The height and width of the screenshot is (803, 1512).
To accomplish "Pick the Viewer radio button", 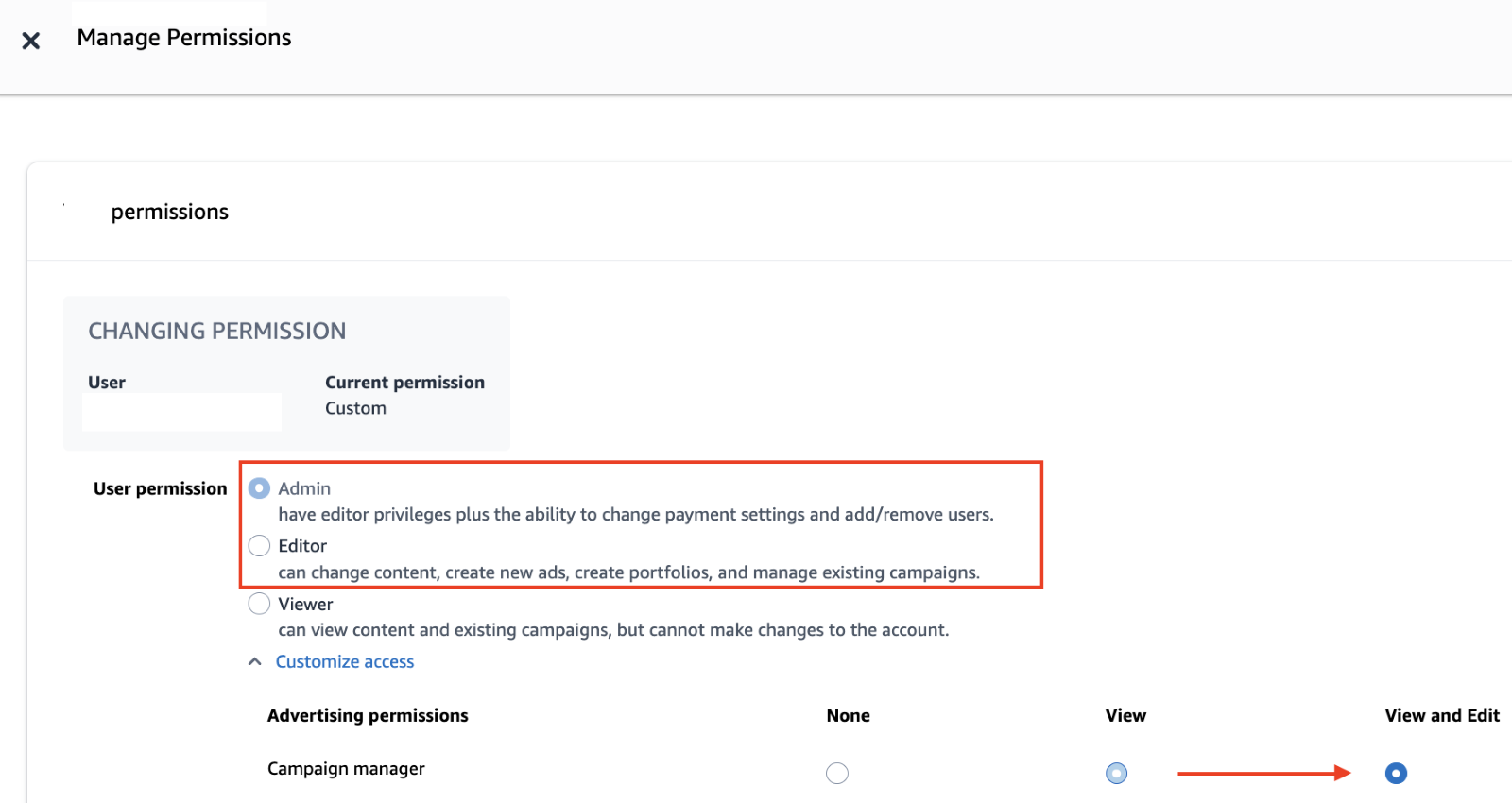I will pos(259,604).
